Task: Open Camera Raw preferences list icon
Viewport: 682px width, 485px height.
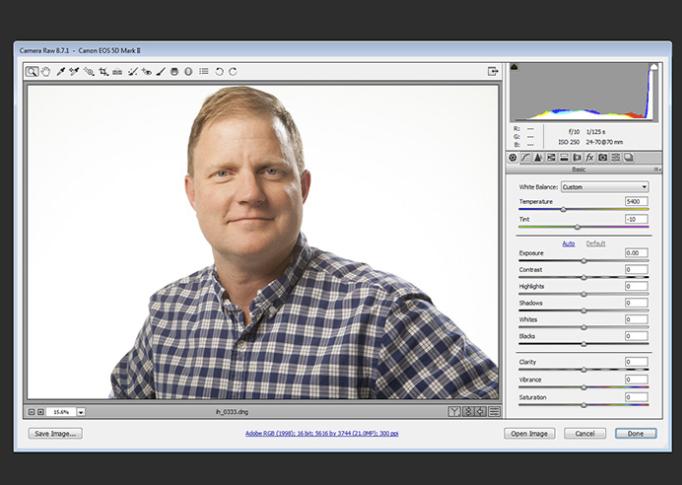Action: pos(204,71)
